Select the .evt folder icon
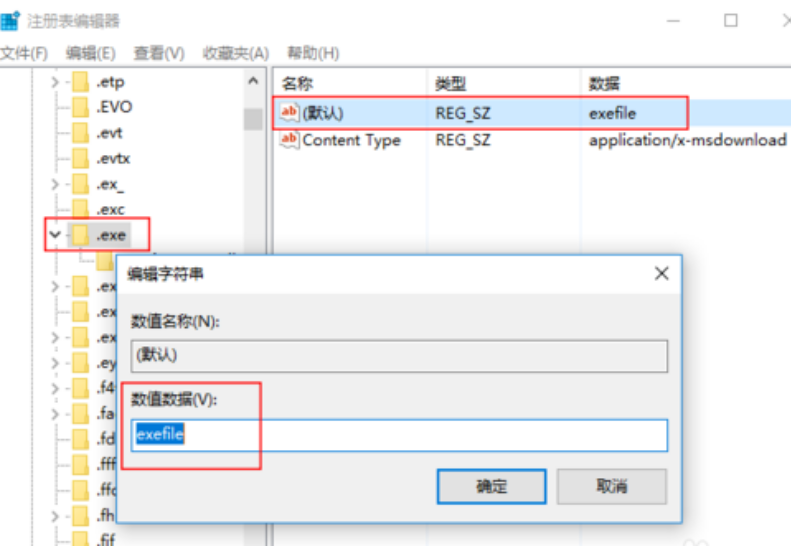This screenshot has width=791, height=550. tap(81, 133)
